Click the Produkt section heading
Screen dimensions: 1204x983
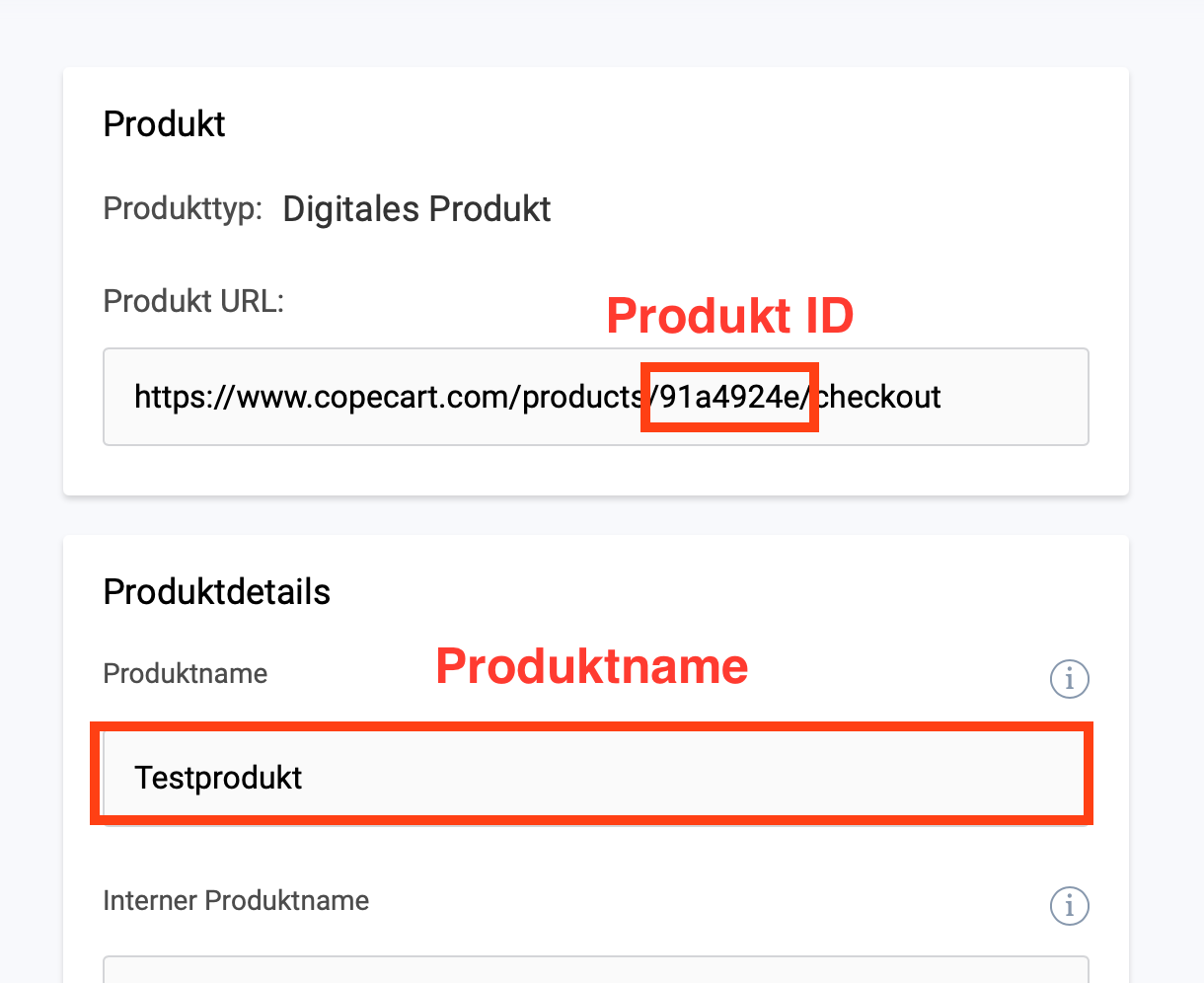tap(164, 124)
